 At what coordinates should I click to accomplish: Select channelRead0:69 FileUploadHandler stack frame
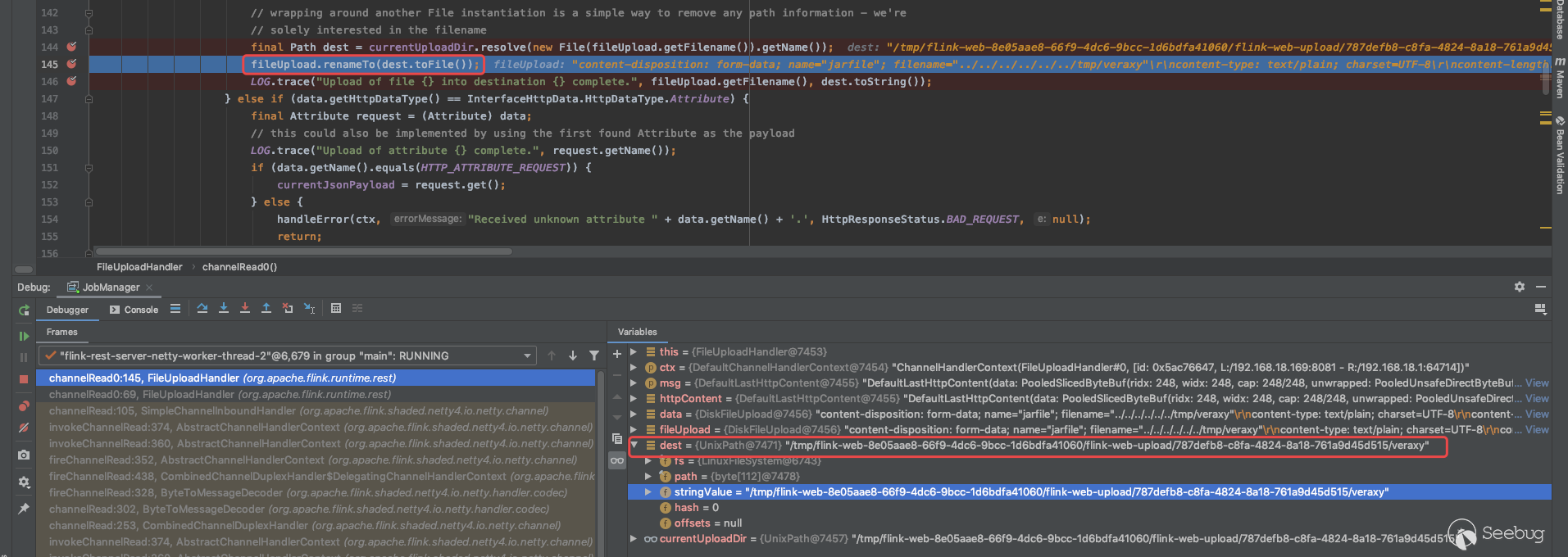[x=221, y=395]
